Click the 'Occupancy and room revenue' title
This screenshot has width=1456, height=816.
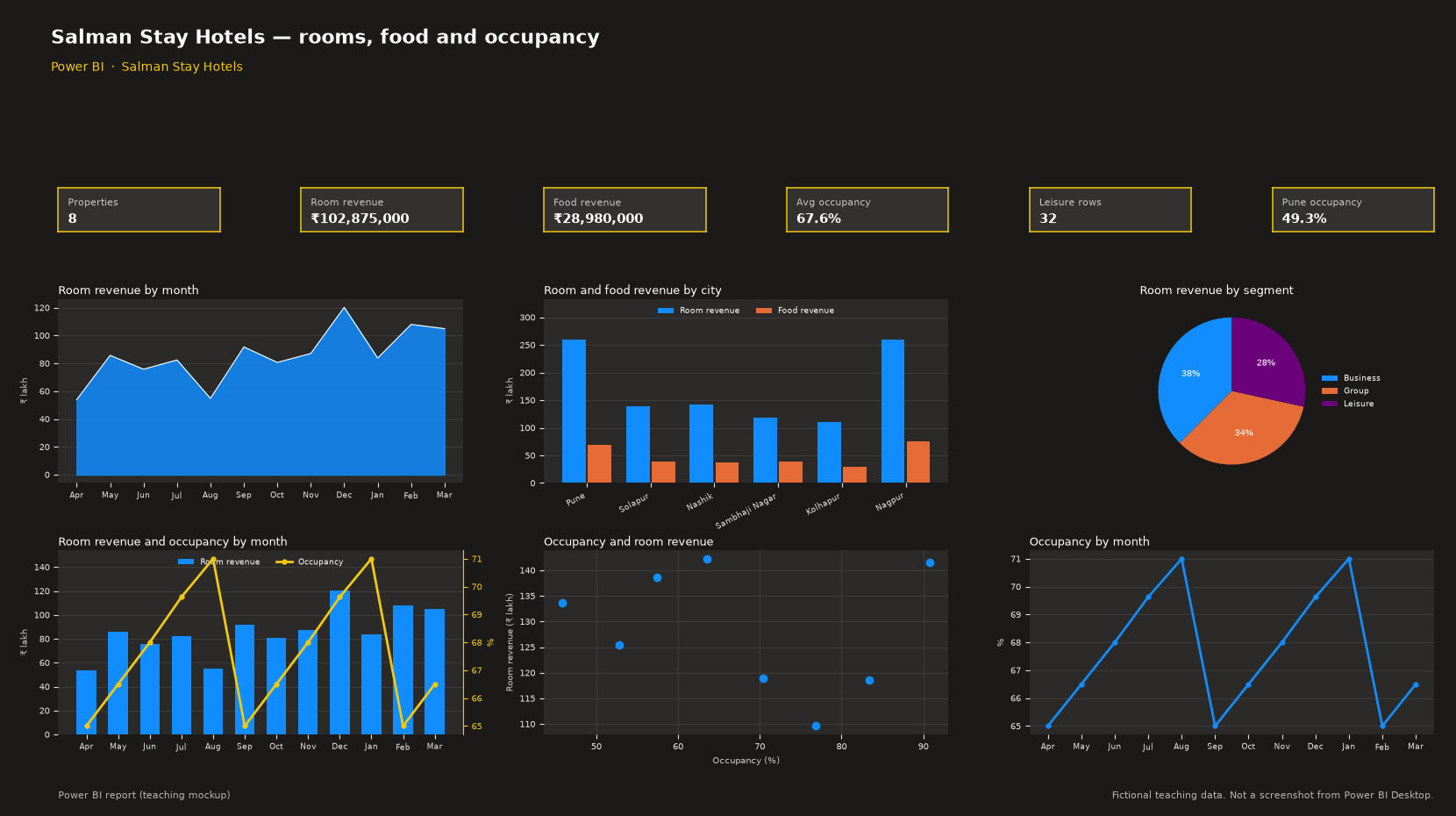click(x=629, y=542)
